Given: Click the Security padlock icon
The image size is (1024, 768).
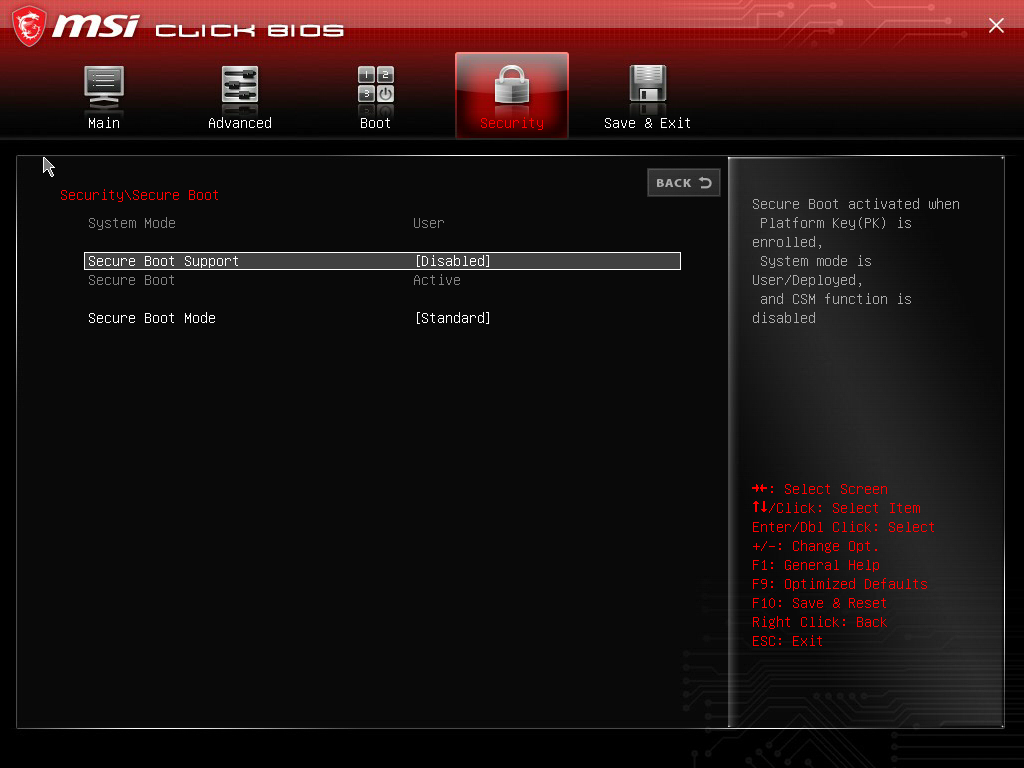Looking at the screenshot, I should pos(512,86).
